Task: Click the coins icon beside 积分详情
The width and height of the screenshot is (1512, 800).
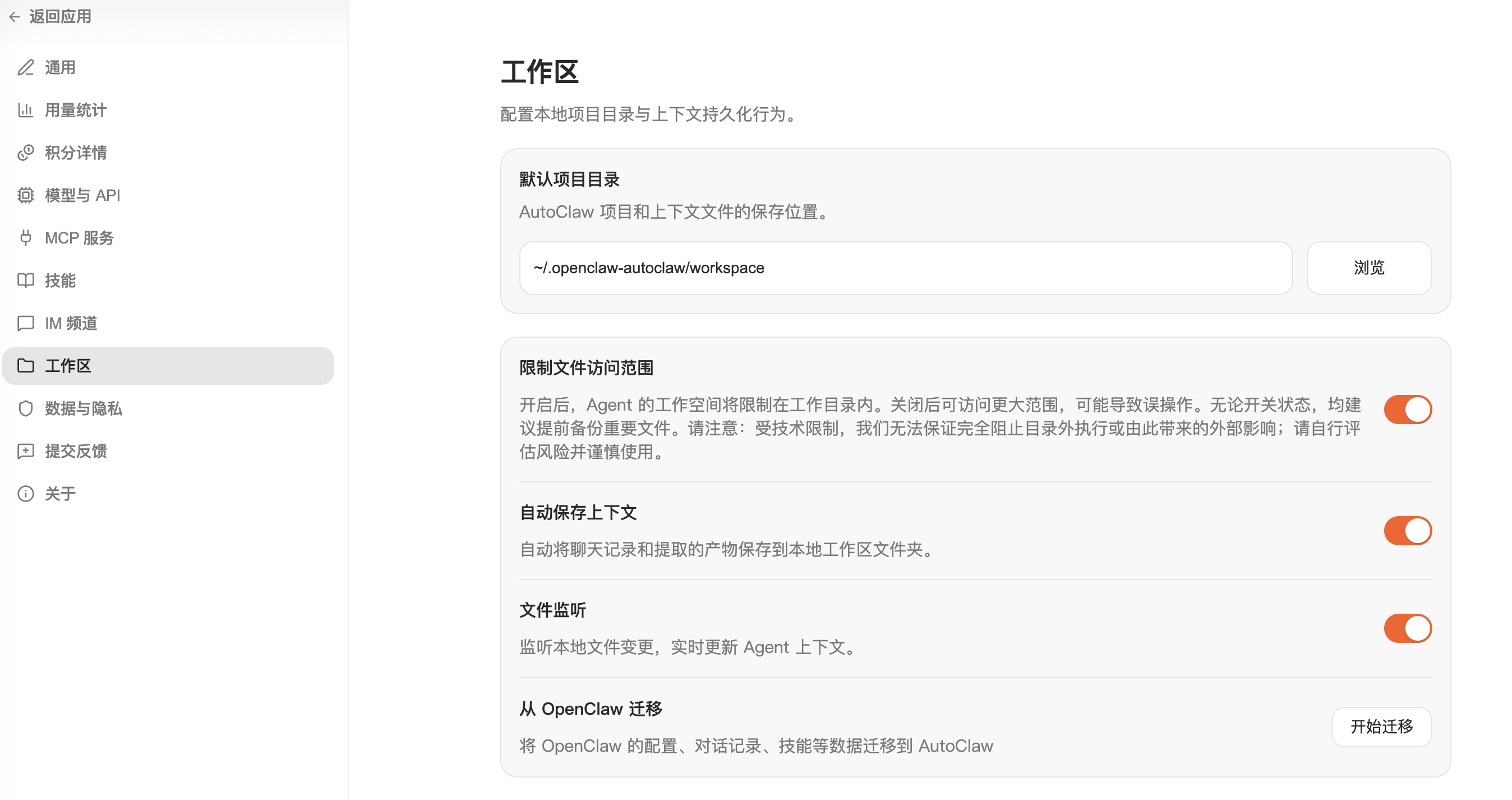Action: point(25,153)
